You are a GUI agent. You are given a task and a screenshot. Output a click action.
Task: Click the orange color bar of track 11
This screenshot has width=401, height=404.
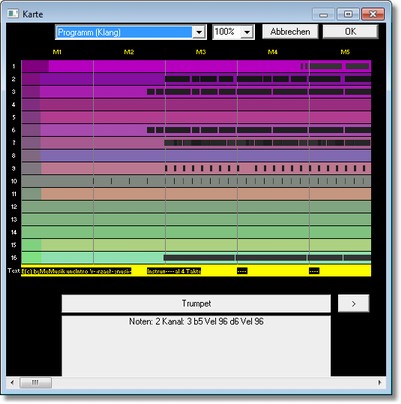pyautogui.click(x=206, y=194)
